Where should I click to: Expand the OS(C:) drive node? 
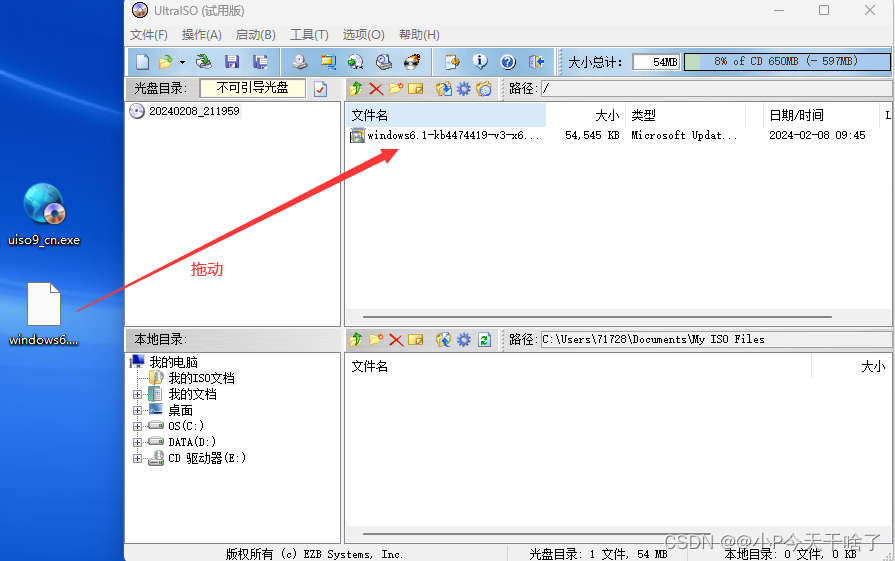137,426
